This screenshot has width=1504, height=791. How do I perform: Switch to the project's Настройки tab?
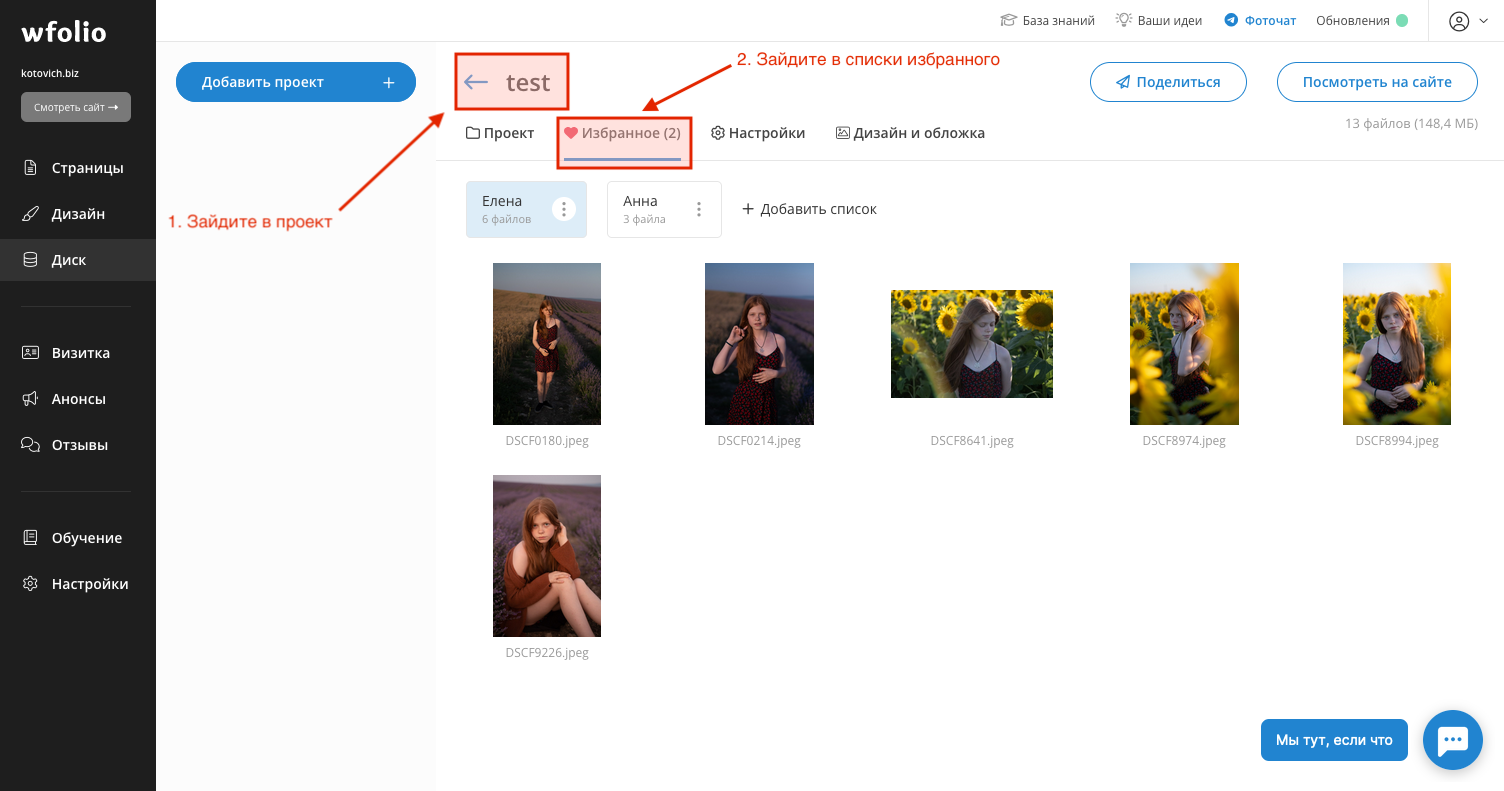pos(758,132)
